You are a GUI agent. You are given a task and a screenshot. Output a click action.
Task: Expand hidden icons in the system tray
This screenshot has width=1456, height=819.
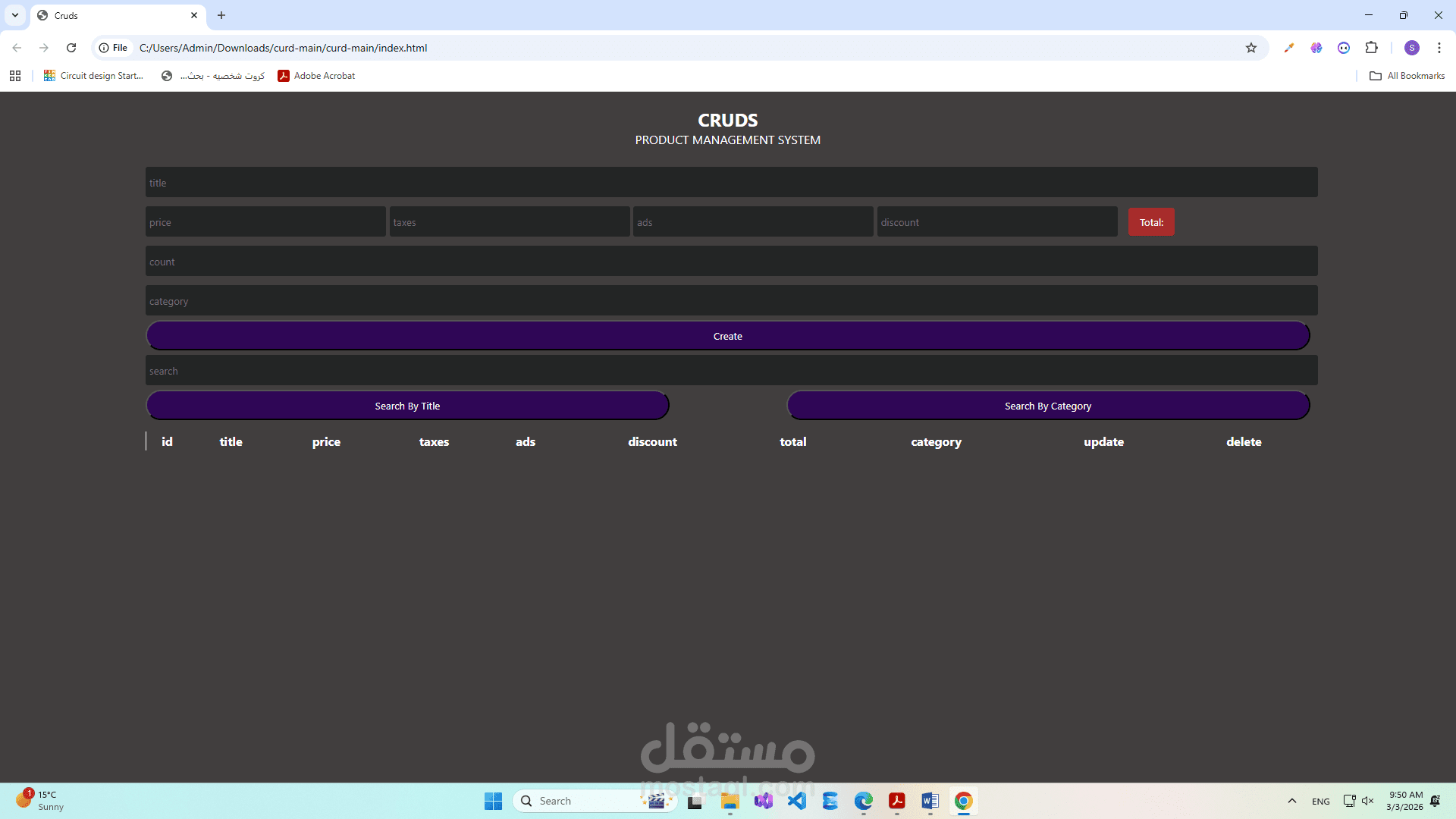point(1292,801)
